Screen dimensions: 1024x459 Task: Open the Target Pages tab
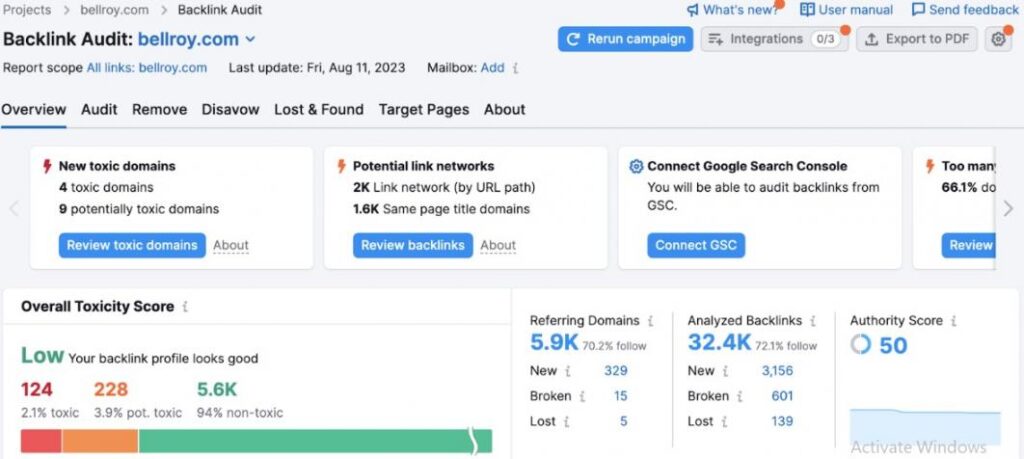424,110
